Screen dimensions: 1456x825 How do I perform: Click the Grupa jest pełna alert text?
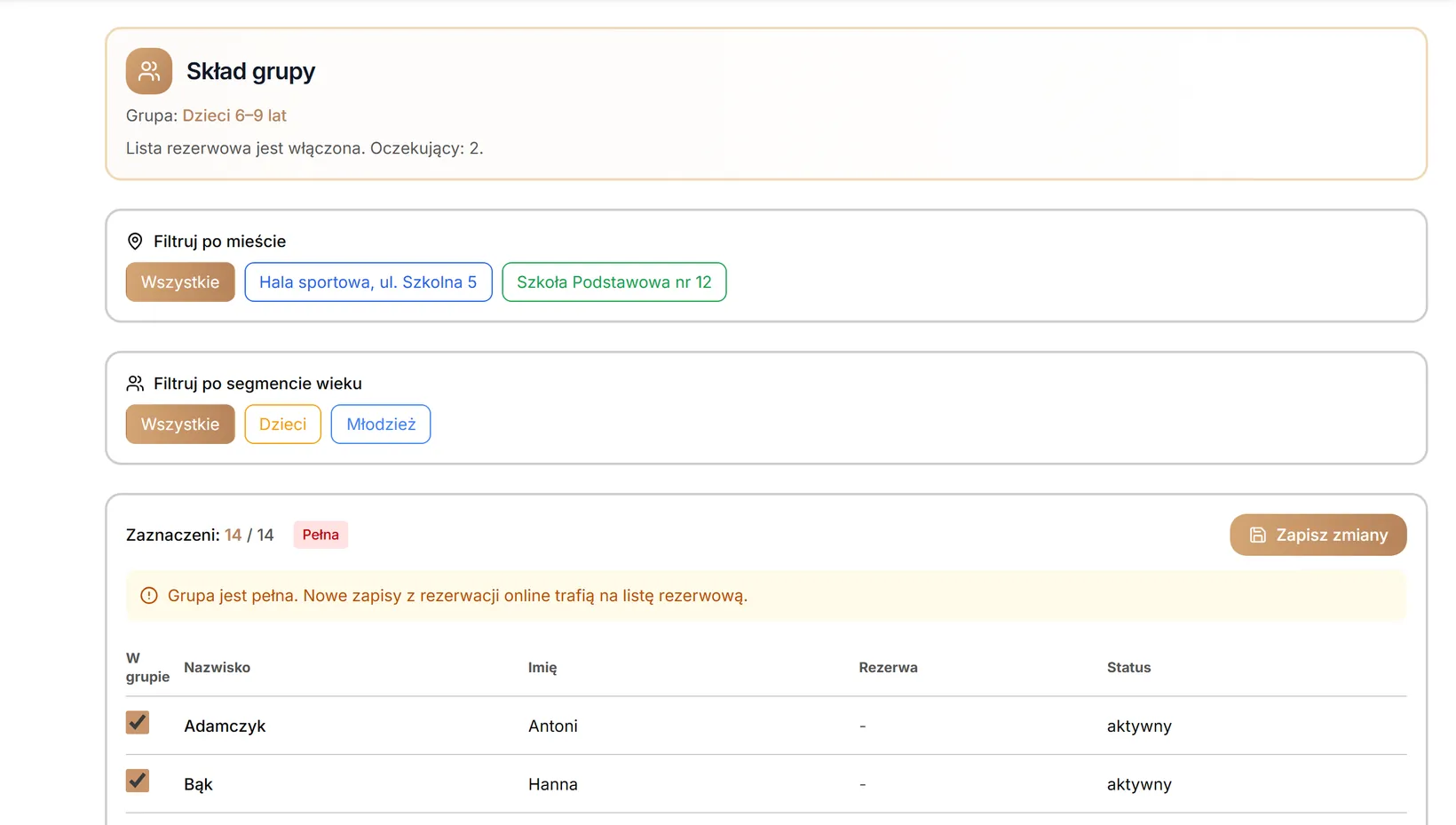point(457,596)
